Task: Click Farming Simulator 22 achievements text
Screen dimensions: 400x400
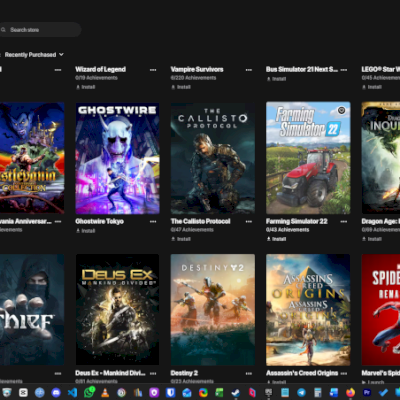Action: pyautogui.click(x=287, y=230)
